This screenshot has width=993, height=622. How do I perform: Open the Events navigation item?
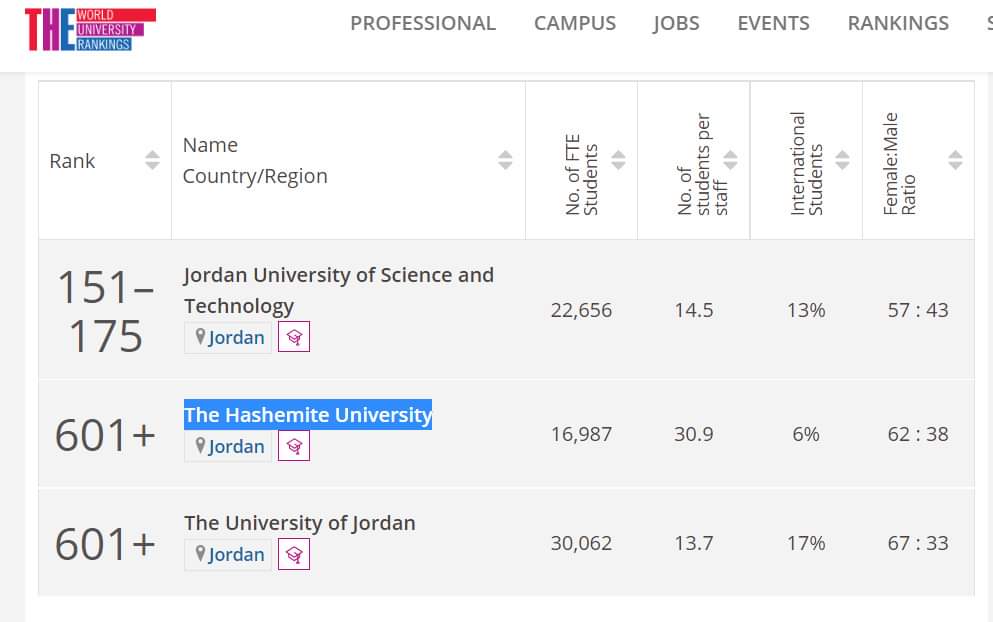point(773,23)
